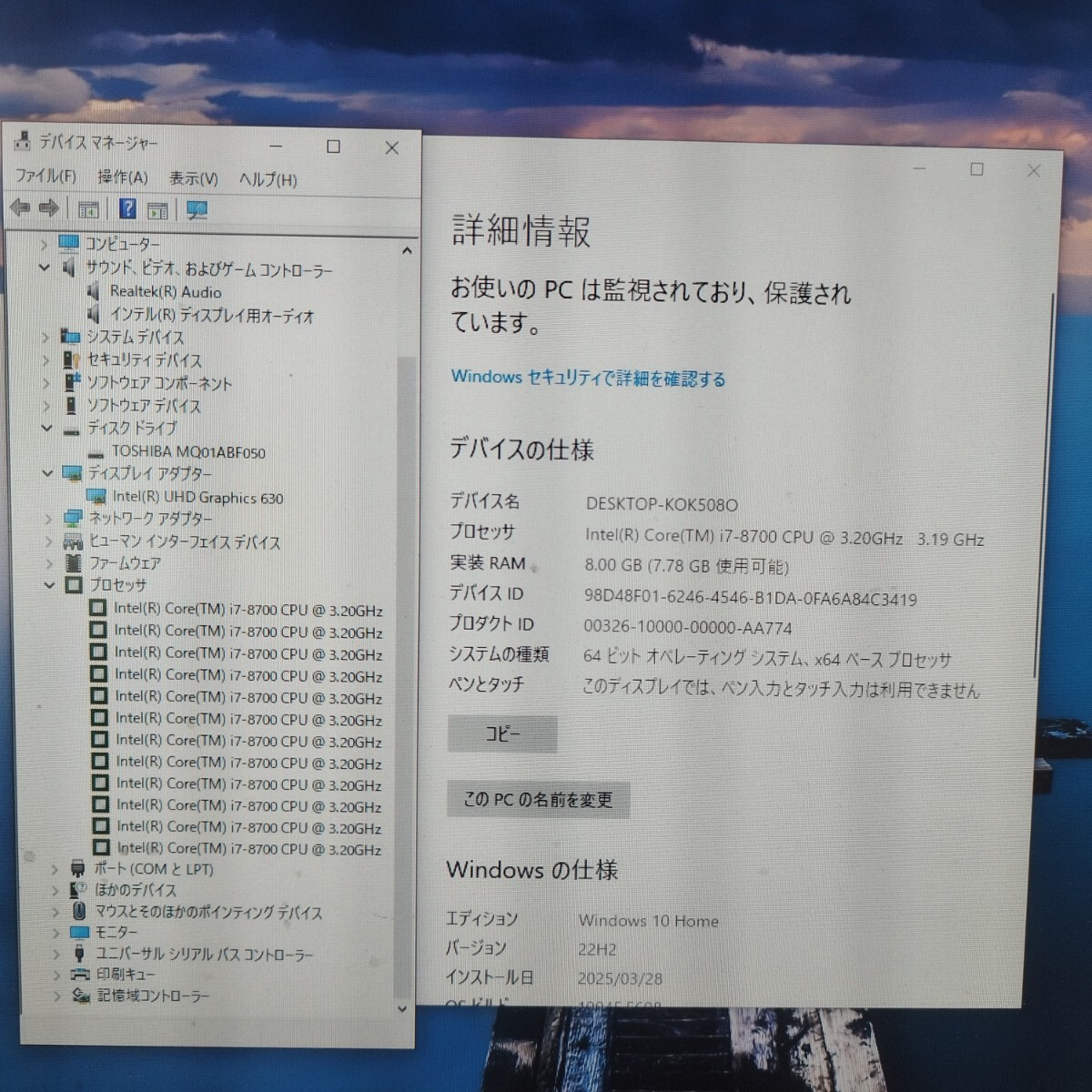
Task: Click the セキュリティ デバイス category icon
Action: [72, 360]
